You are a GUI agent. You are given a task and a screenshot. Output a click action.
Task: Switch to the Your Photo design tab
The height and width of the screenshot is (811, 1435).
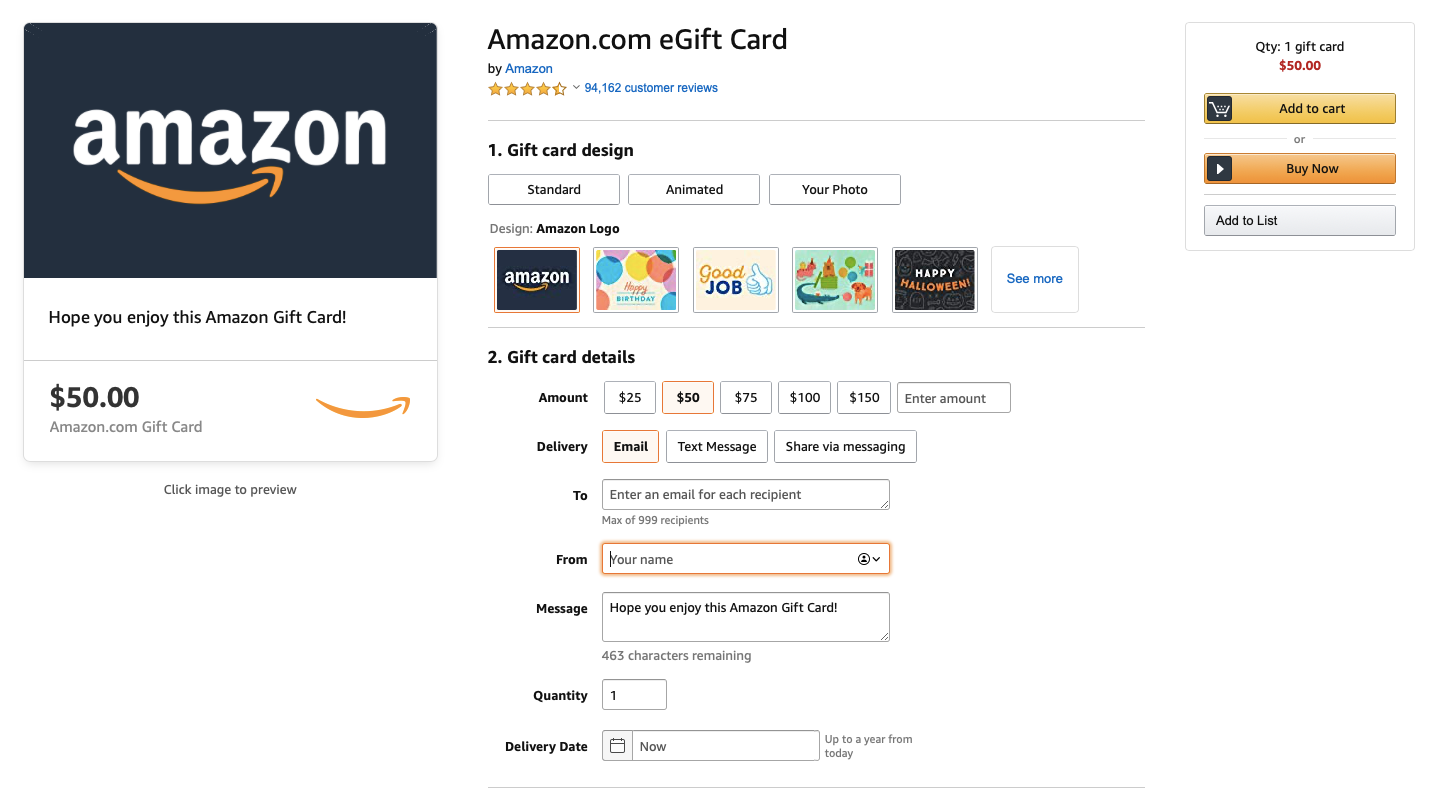835,189
